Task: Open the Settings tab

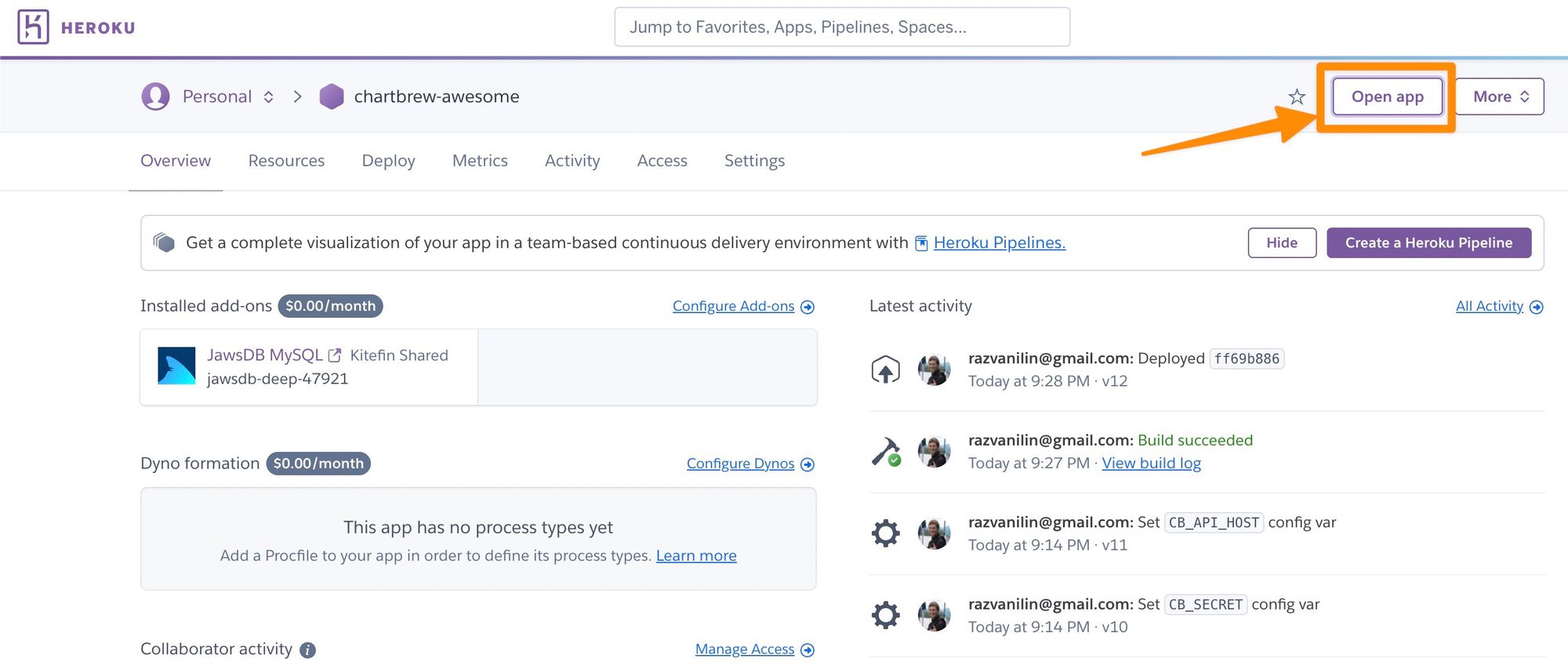Action: pos(754,161)
